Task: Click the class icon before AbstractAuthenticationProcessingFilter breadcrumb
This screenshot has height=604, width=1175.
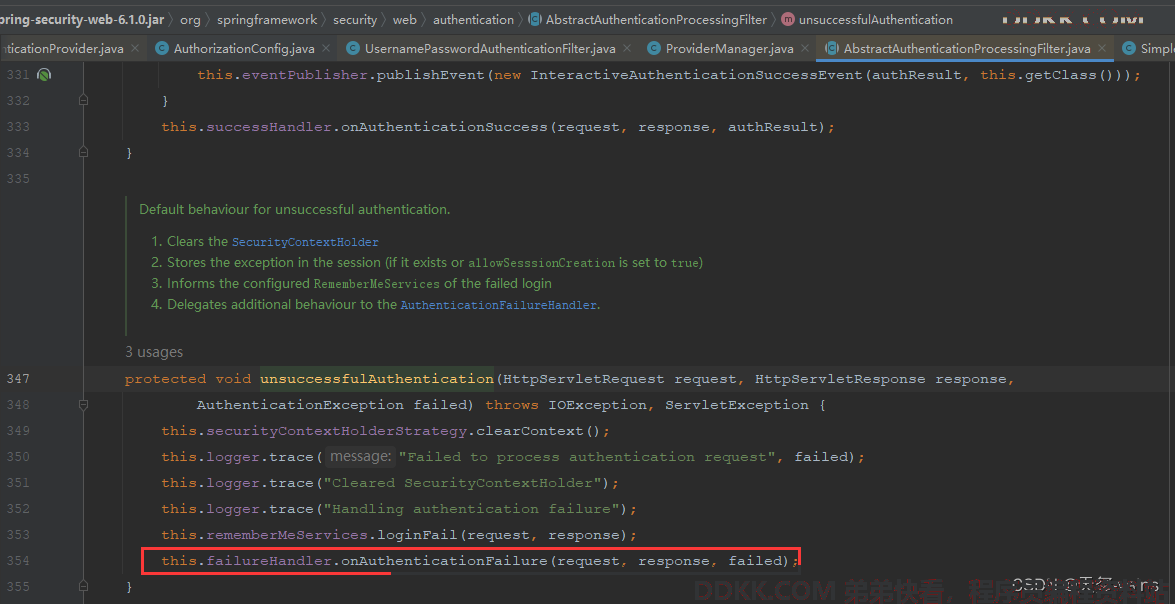Action: [534, 19]
